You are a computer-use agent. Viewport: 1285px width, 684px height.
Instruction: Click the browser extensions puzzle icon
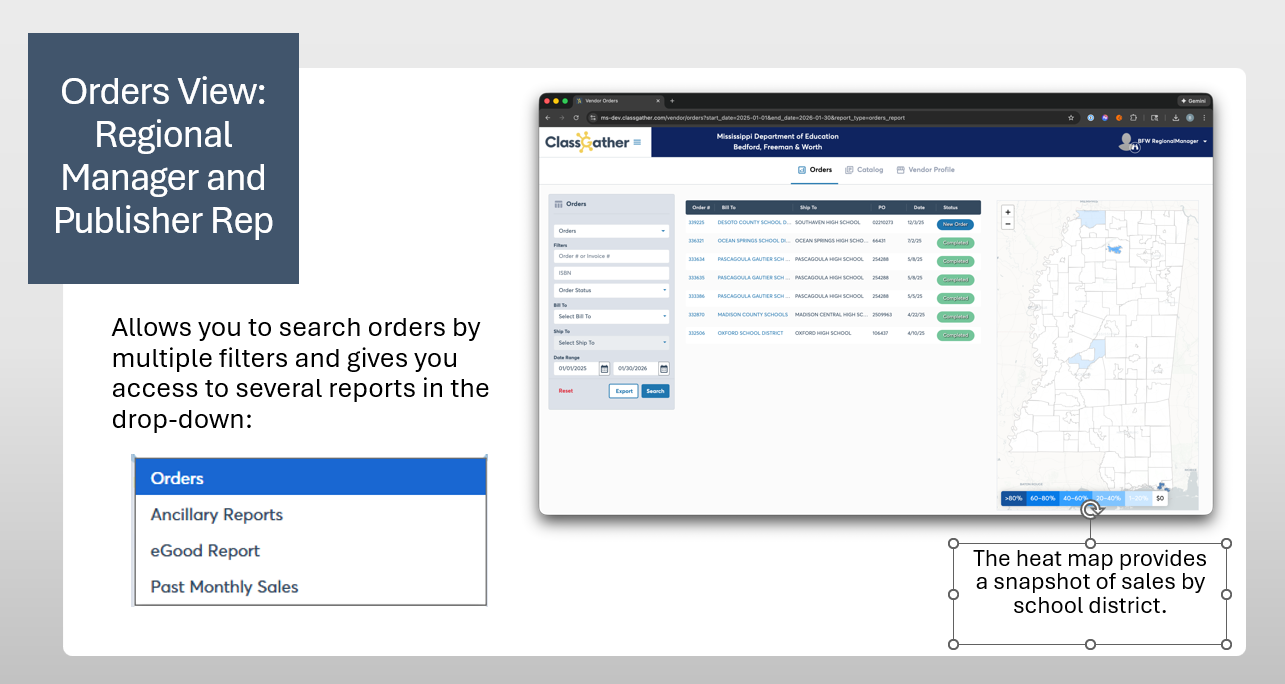point(1133,117)
